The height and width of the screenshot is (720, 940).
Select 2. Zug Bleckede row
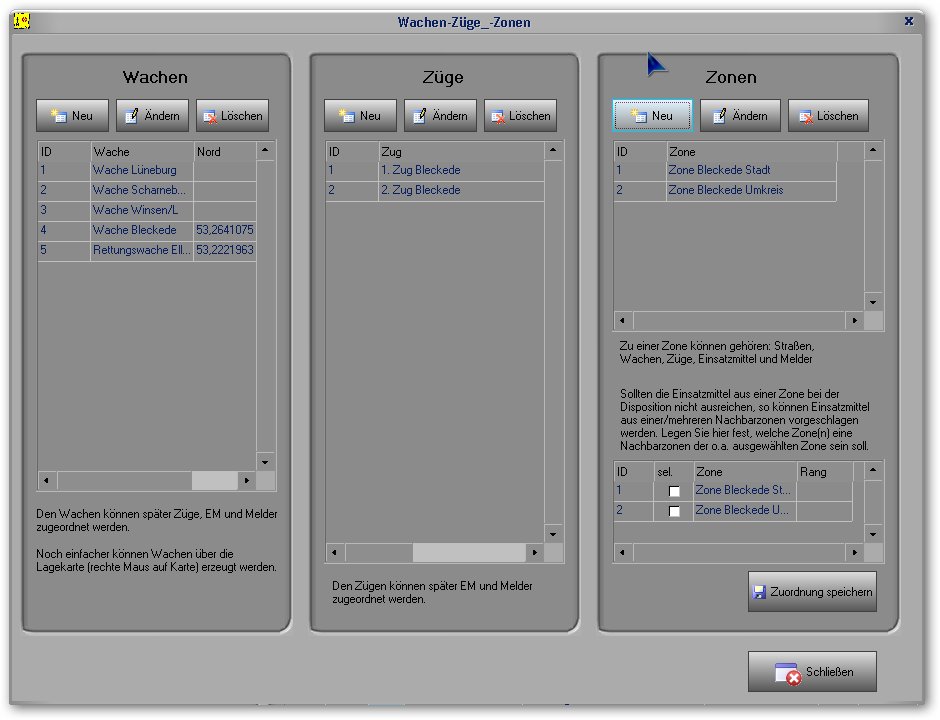[435, 190]
